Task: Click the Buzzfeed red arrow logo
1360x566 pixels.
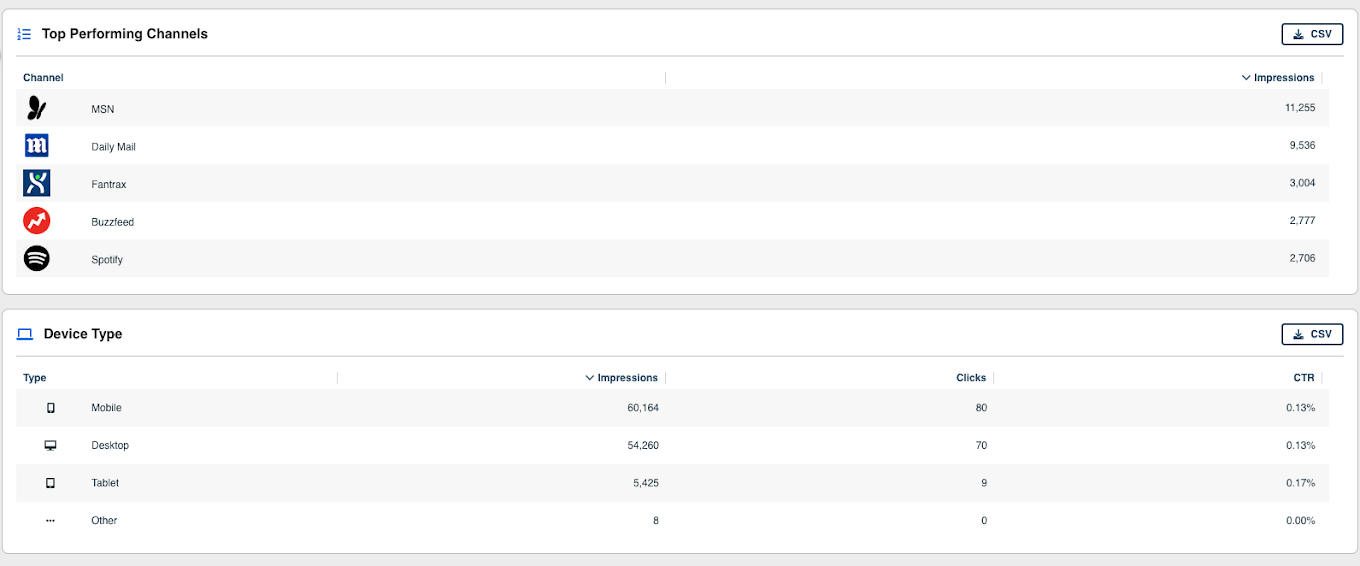Action: point(36,221)
